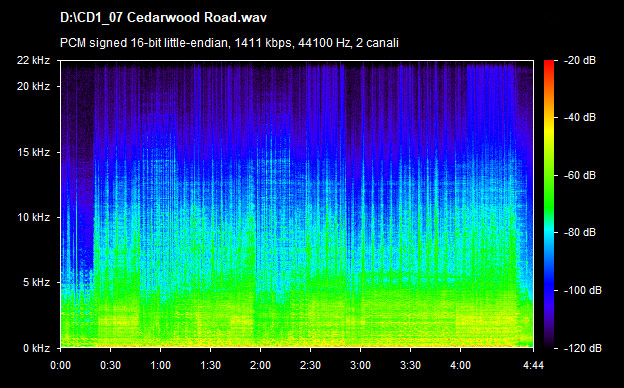This screenshot has height=388, width=624.
Task: Click the 22 kHz frequency axis label
Action: [33, 60]
